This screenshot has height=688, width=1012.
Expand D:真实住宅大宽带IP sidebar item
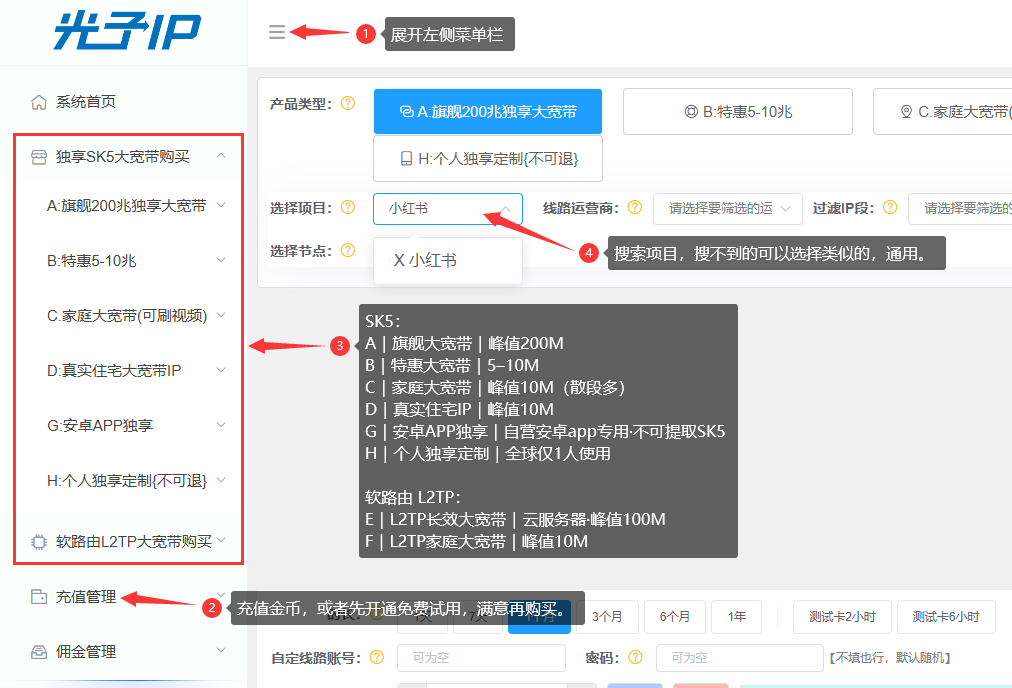click(221, 369)
